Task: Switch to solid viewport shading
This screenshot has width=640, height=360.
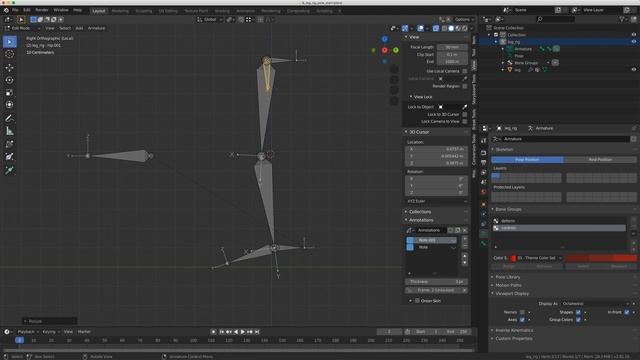Action: (x=451, y=29)
